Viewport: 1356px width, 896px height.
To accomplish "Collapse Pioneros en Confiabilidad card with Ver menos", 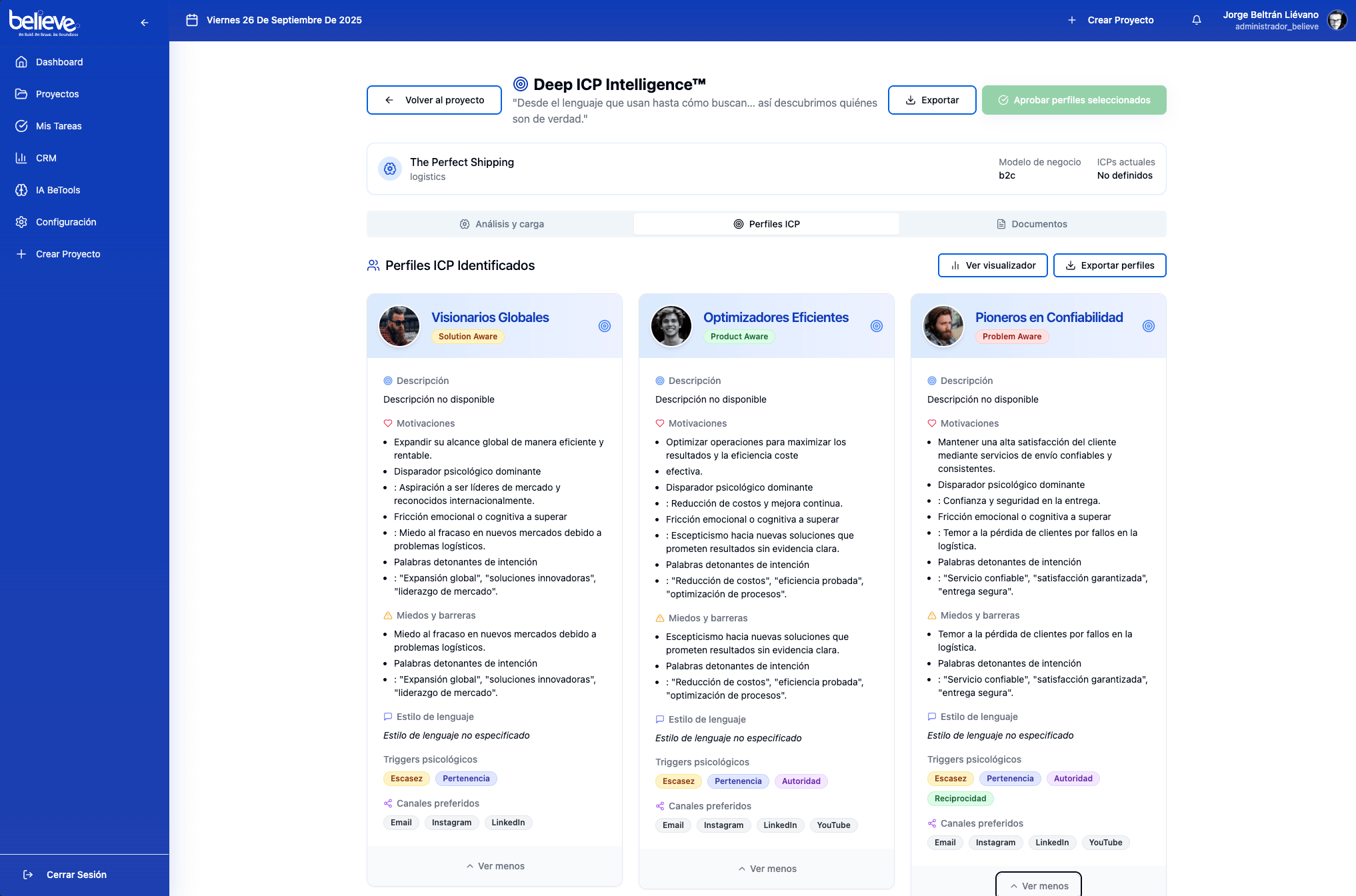I will [x=1039, y=885].
